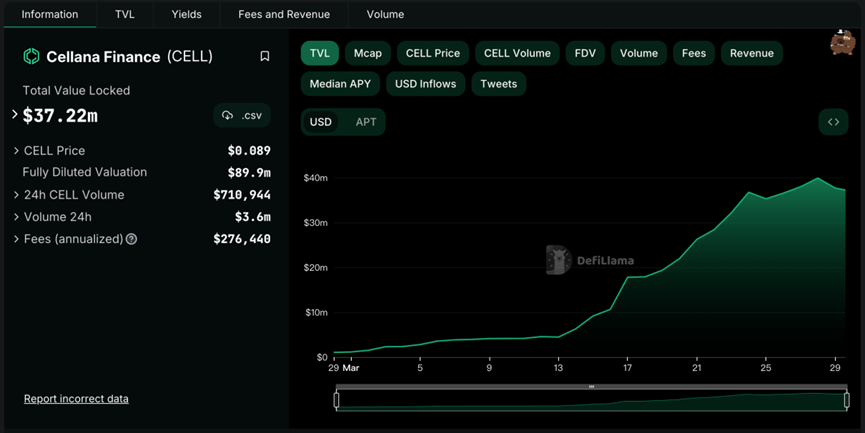Click the Cellana Finance logo icon
Viewport: 865px width, 433px height.
tap(31, 56)
